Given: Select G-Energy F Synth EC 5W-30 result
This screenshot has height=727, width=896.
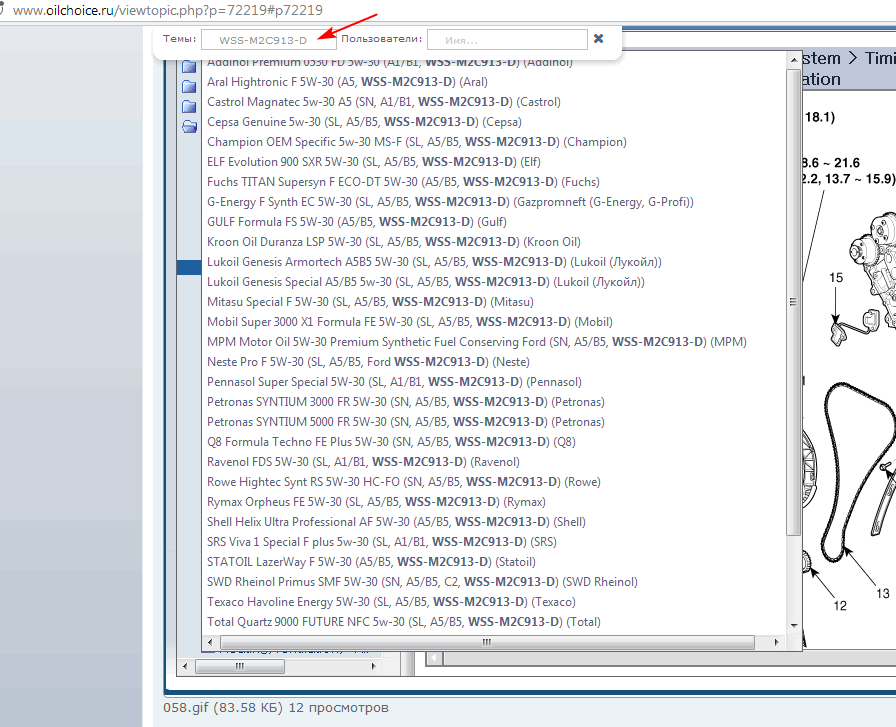Looking at the screenshot, I should point(450,202).
